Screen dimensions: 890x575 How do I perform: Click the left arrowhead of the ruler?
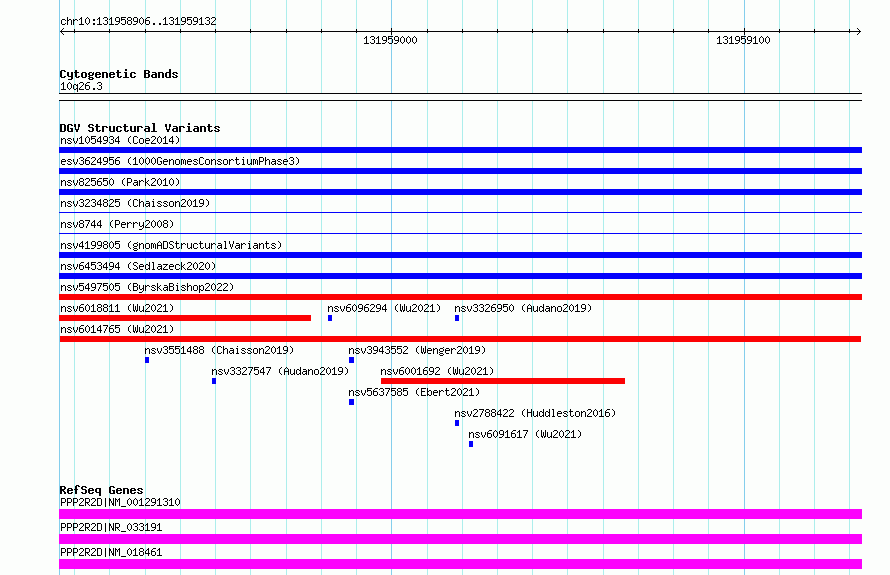(x=63, y=32)
